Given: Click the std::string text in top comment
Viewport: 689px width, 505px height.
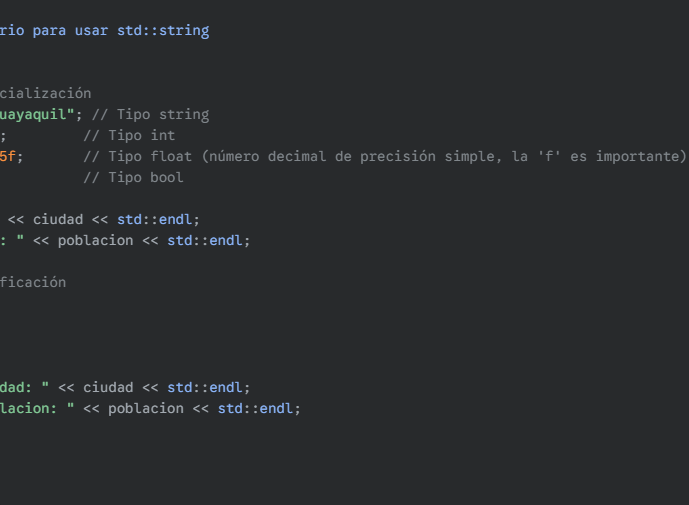Looking at the screenshot, I should (163, 31).
